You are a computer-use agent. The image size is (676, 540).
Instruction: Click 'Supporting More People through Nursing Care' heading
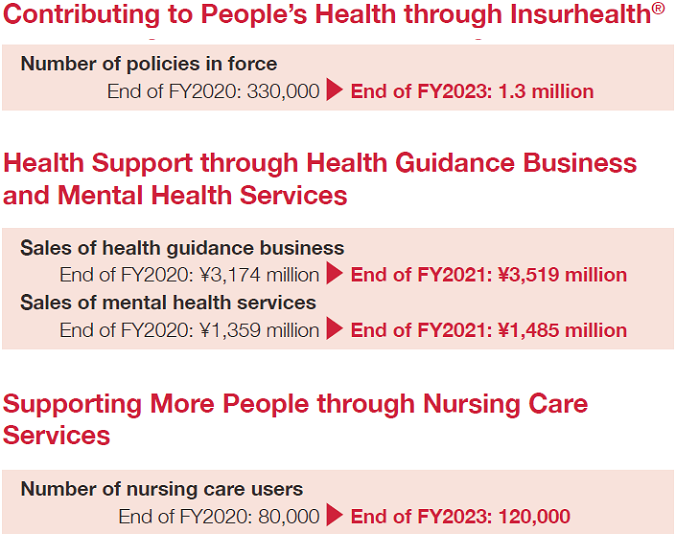295,404
